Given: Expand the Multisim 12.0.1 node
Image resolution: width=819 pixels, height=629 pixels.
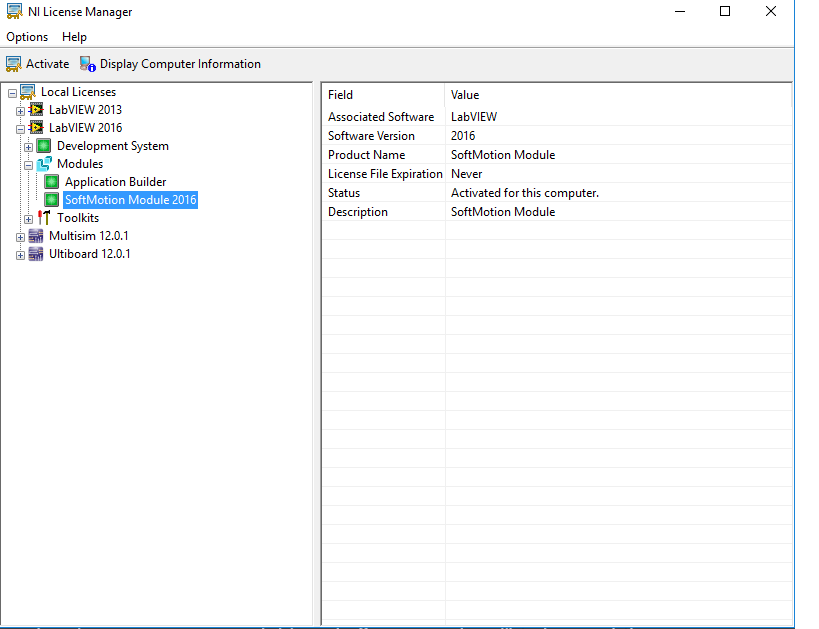Looking at the screenshot, I should 21,236.
